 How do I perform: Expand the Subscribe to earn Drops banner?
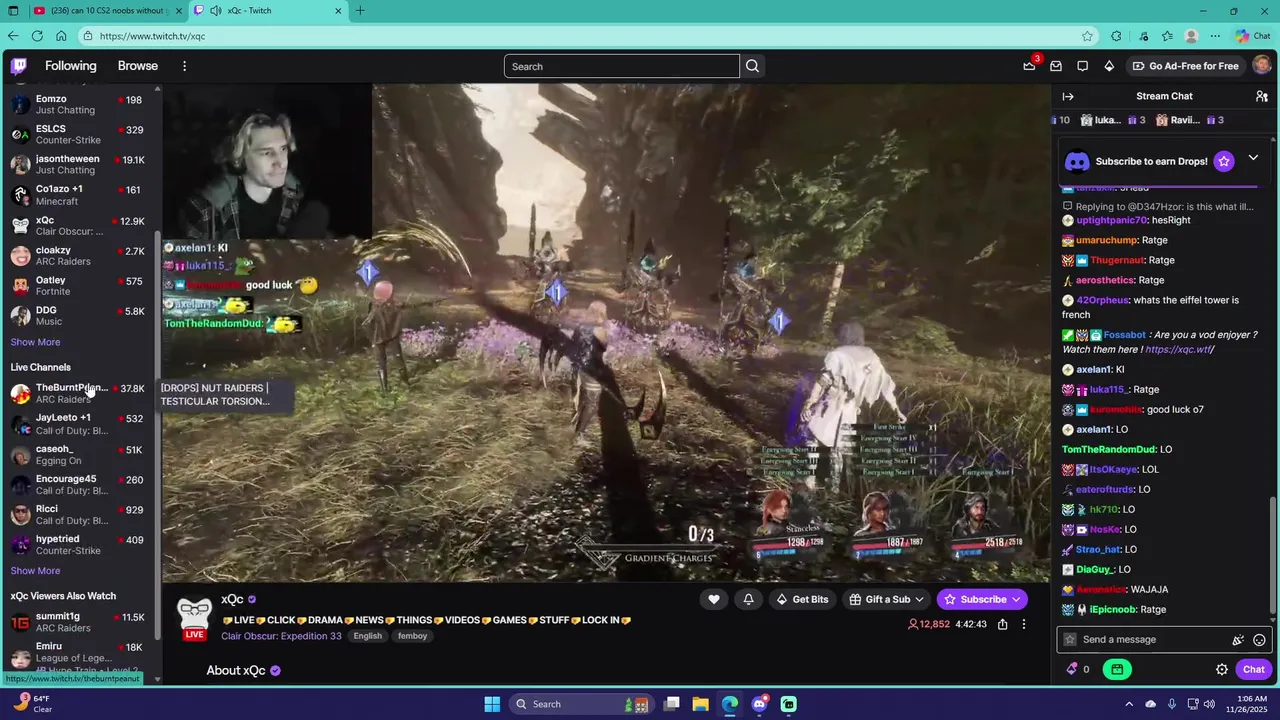click(1253, 158)
